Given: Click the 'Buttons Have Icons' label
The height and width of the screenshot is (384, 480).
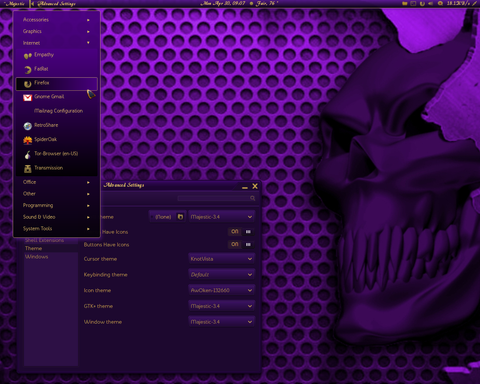Looking at the screenshot, I should (x=106, y=245).
